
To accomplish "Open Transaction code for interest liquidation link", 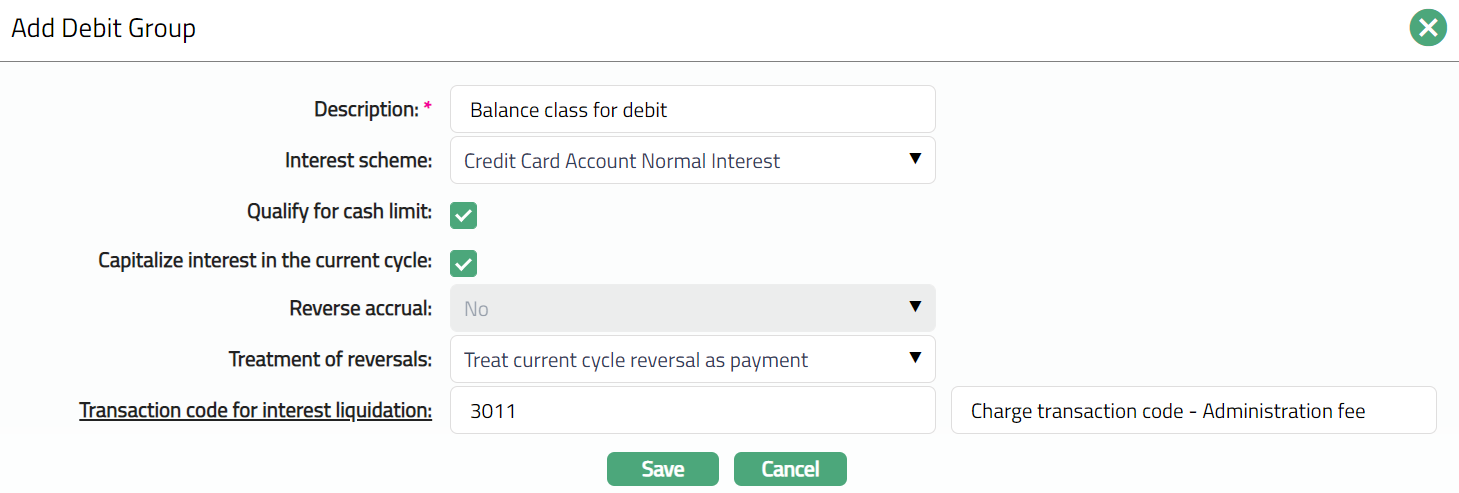I will pyautogui.click(x=255, y=410).
